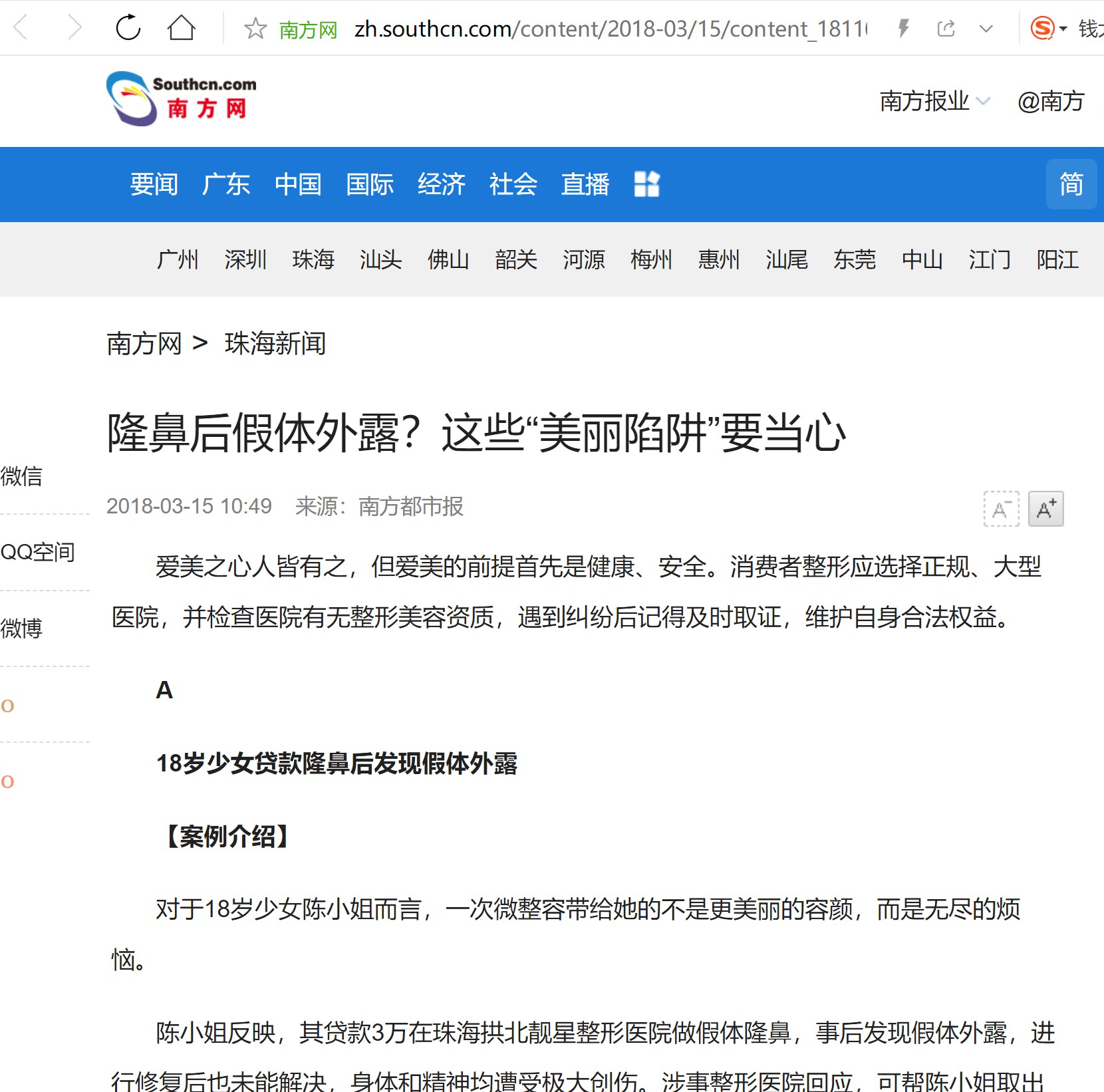1104x1092 pixels.
Task: Click article title 隆鼻后假体外露
Action: (x=476, y=433)
